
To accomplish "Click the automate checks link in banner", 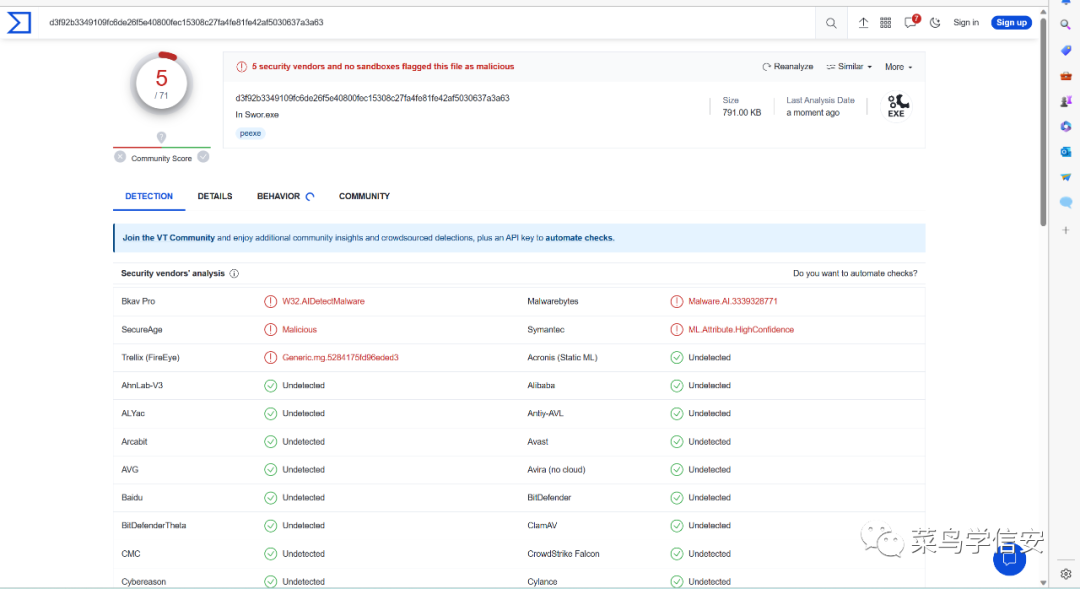I will (579, 238).
